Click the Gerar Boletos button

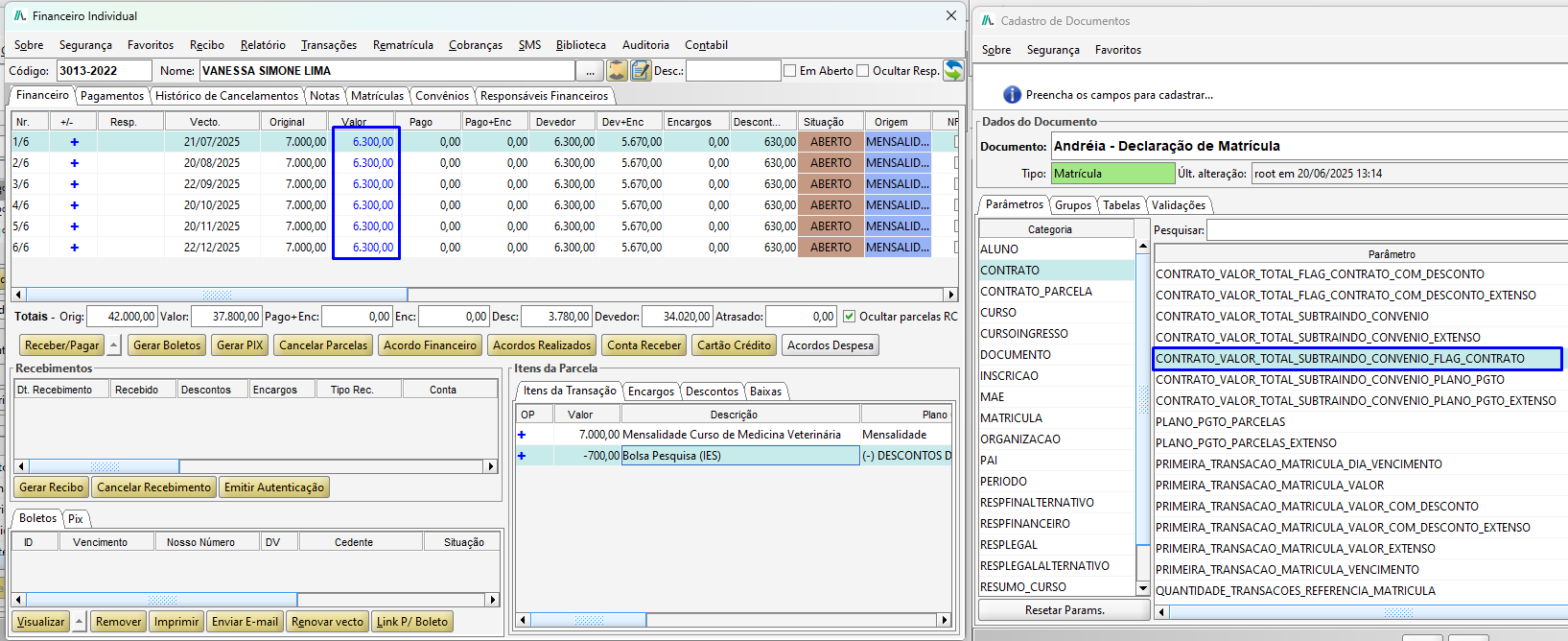click(167, 345)
